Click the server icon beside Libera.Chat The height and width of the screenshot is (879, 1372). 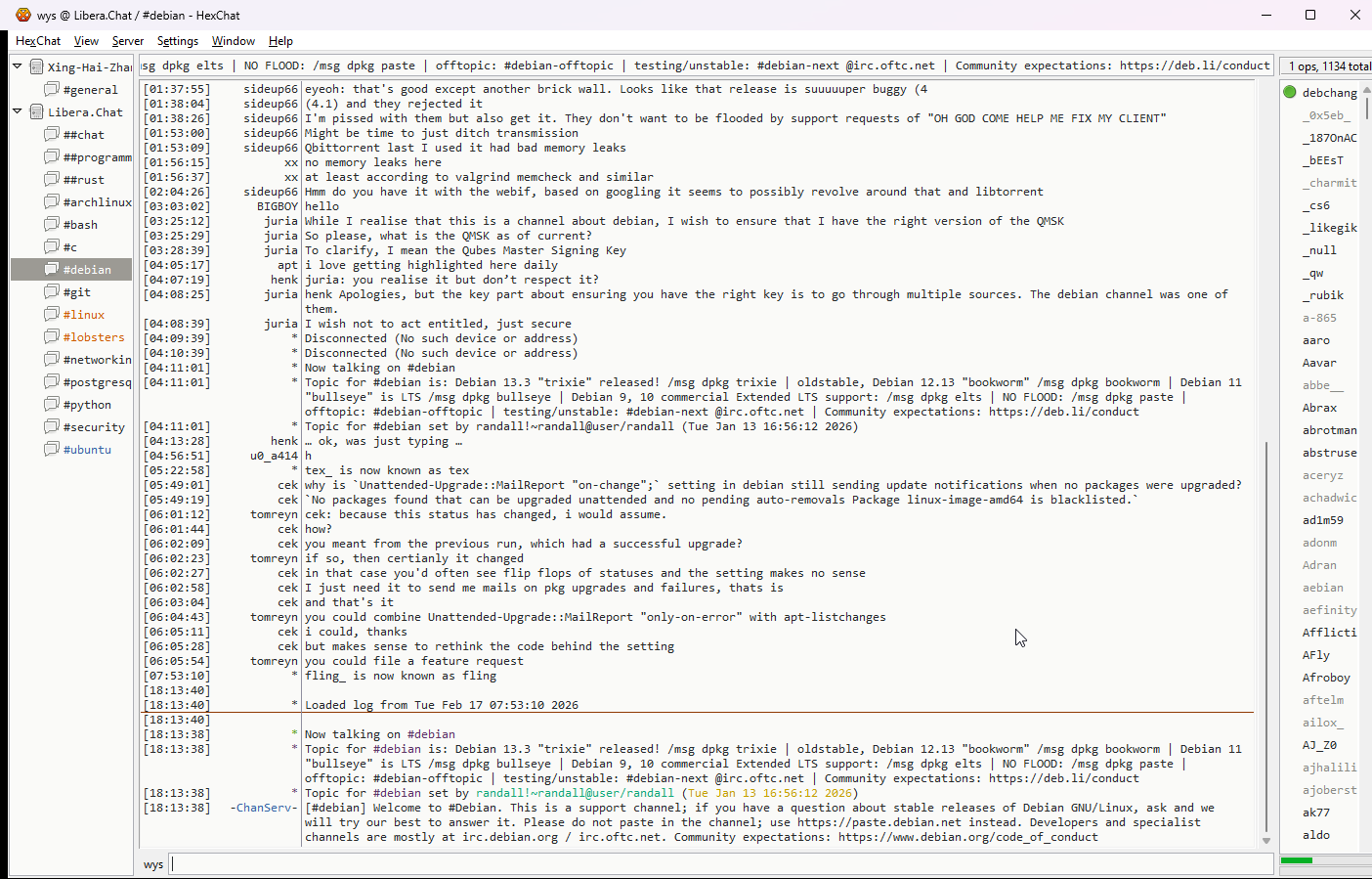(x=36, y=111)
